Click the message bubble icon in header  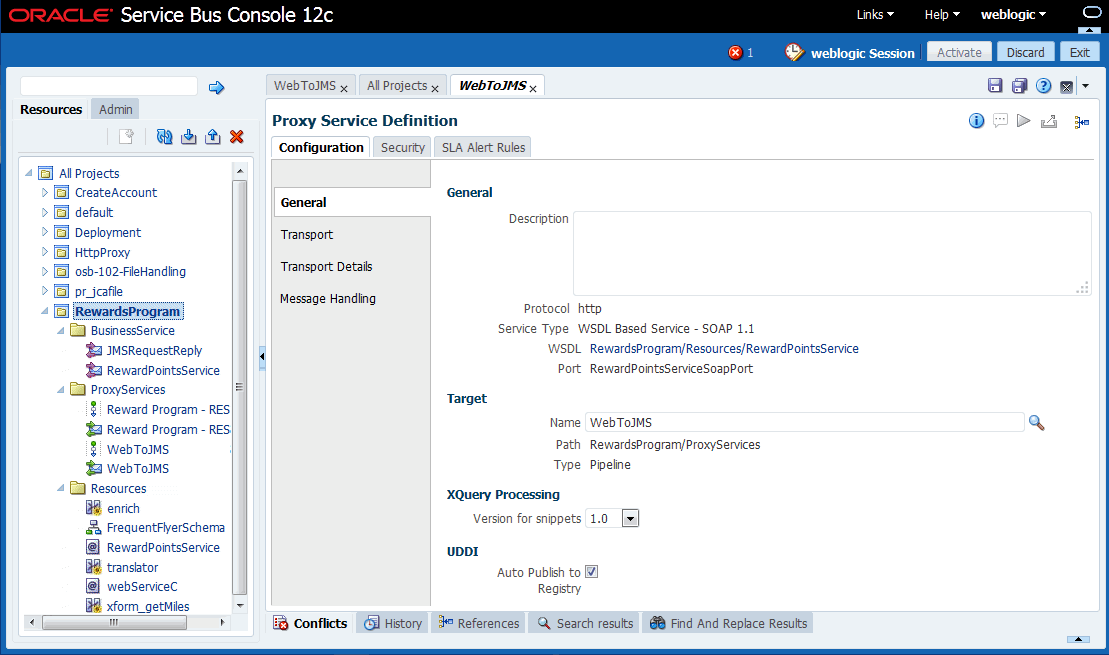coord(1092,12)
